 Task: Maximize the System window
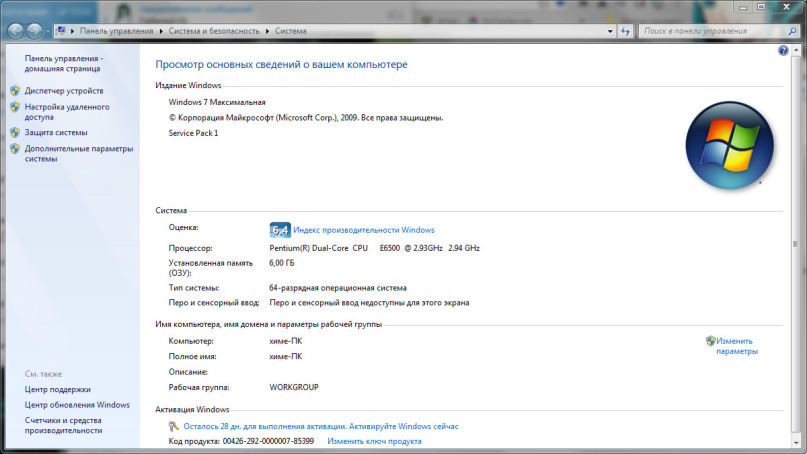(761, 7)
